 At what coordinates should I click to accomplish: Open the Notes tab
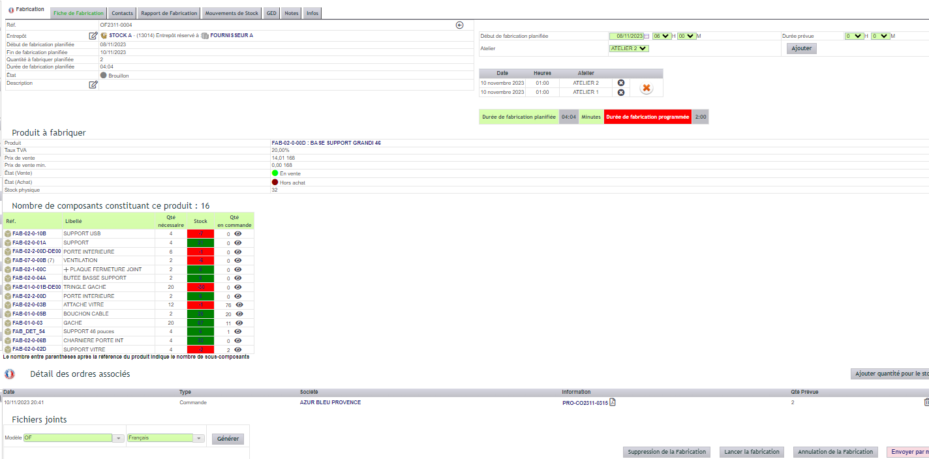291,13
